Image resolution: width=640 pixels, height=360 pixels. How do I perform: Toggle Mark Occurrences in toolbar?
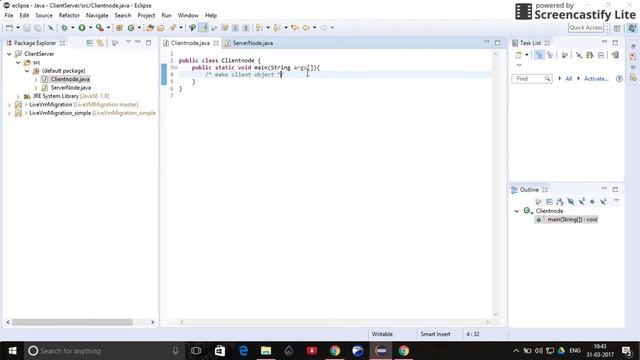click(203, 28)
